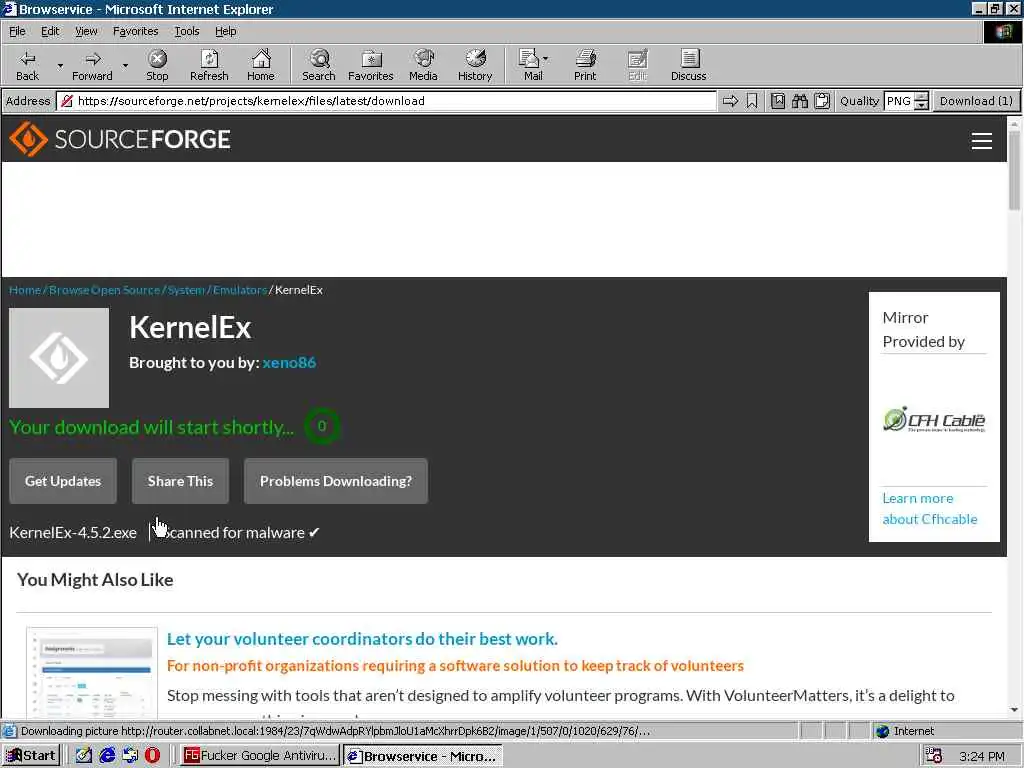
Task: Click the VolunteerMatters ad thumbnail
Action: pyautogui.click(x=92, y=673)
